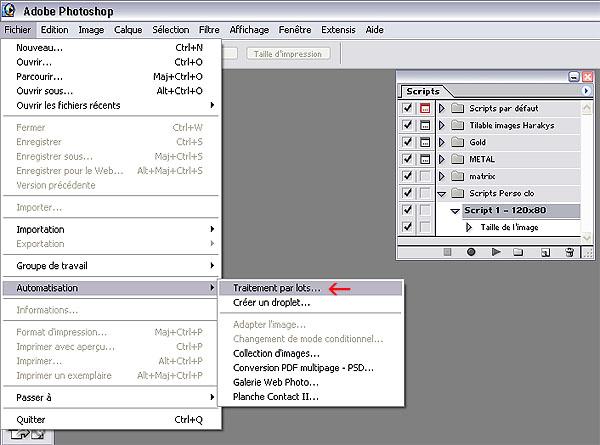Uncheck Script 1 - 120x80 checkbox
The image size is (600, 445).
point(407,210)
